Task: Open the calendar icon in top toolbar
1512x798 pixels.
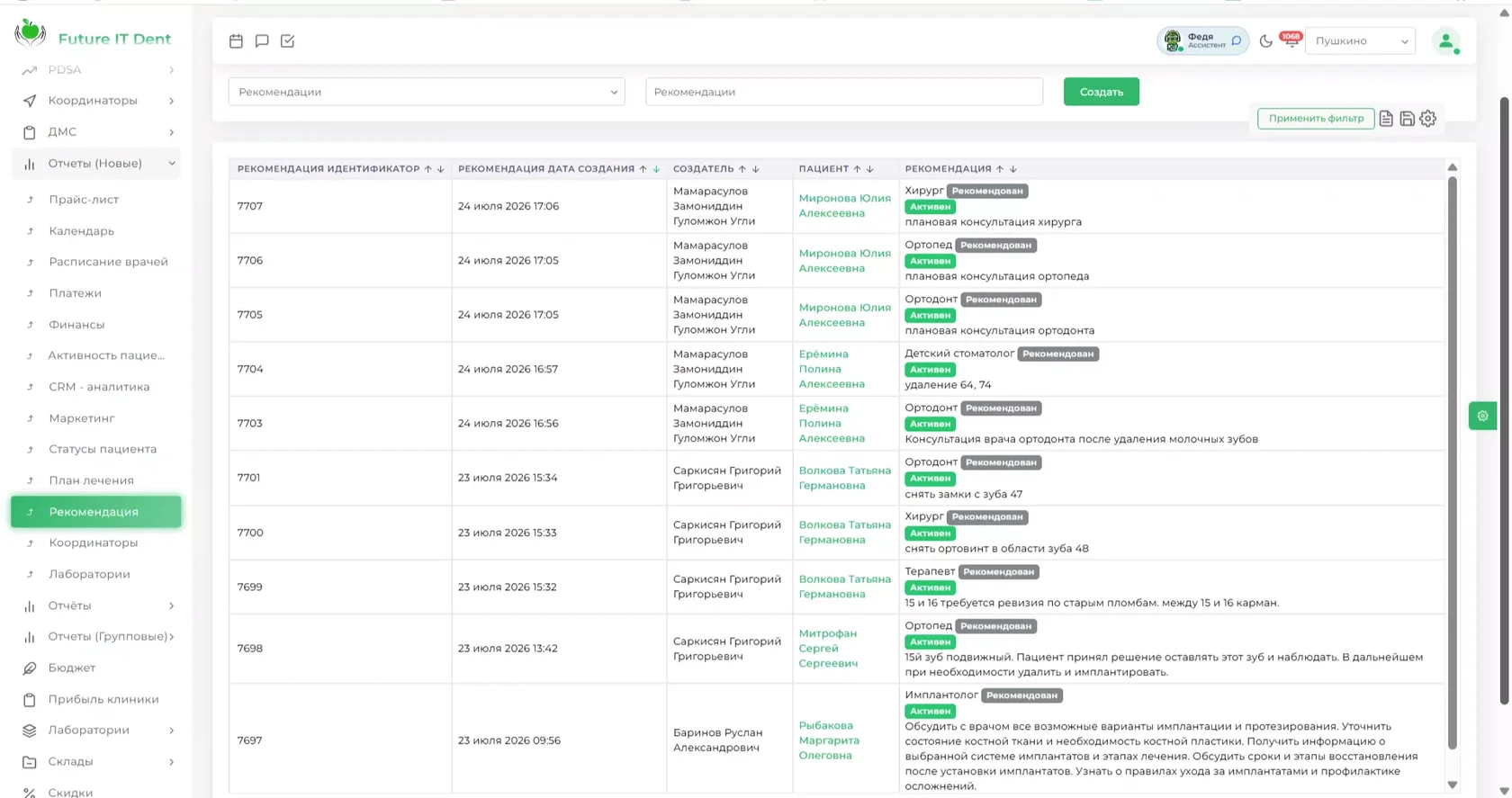Action: 236,40
